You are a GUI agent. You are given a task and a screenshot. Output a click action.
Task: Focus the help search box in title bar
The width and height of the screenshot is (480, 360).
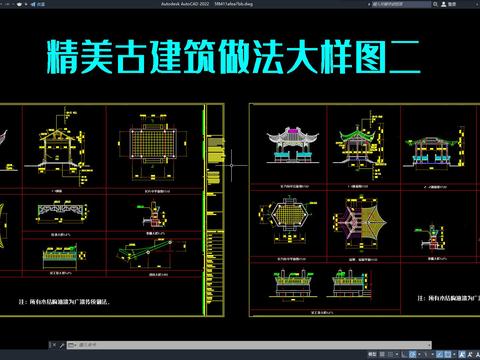point(401,4)
